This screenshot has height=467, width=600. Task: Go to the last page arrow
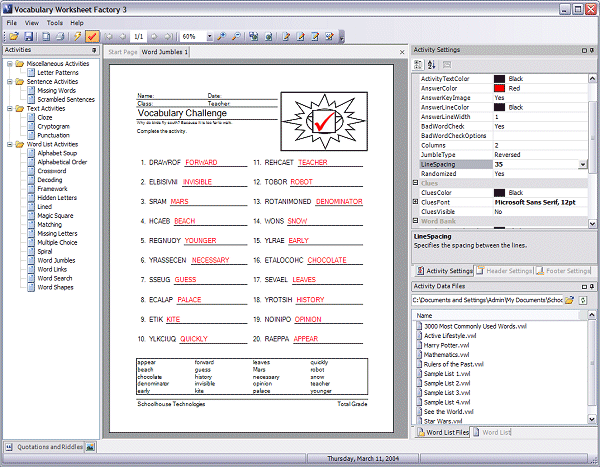pyautogui.click(x=168, y=36)
